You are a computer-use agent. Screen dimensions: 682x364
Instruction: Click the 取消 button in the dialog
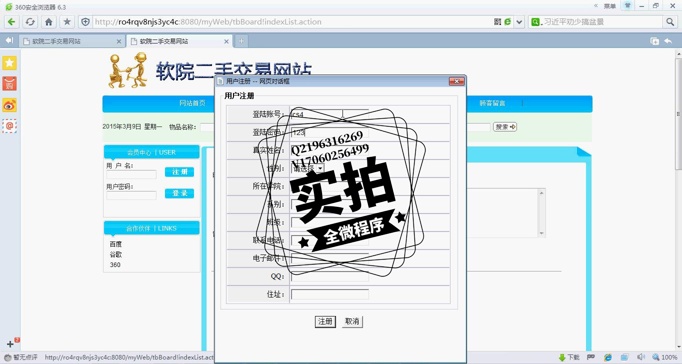tap(352, 322)
